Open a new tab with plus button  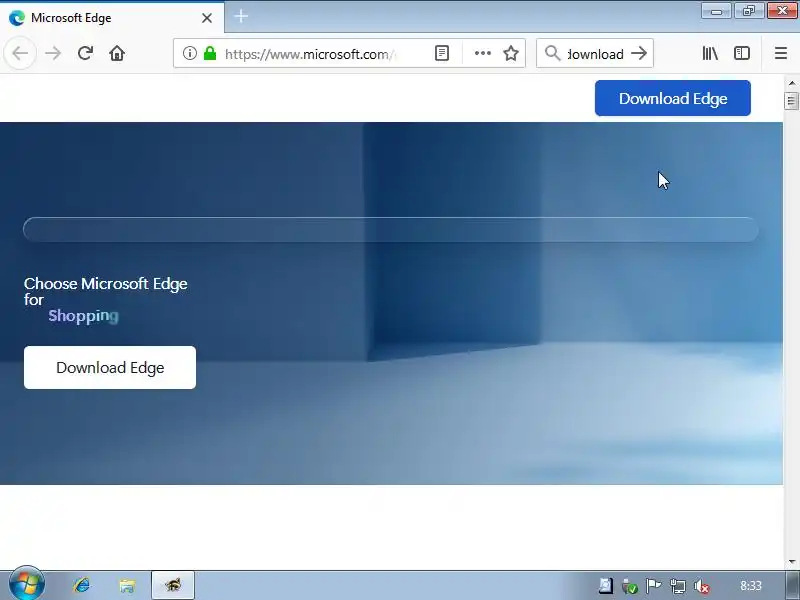pyautogui.click(x=241, y=16)
